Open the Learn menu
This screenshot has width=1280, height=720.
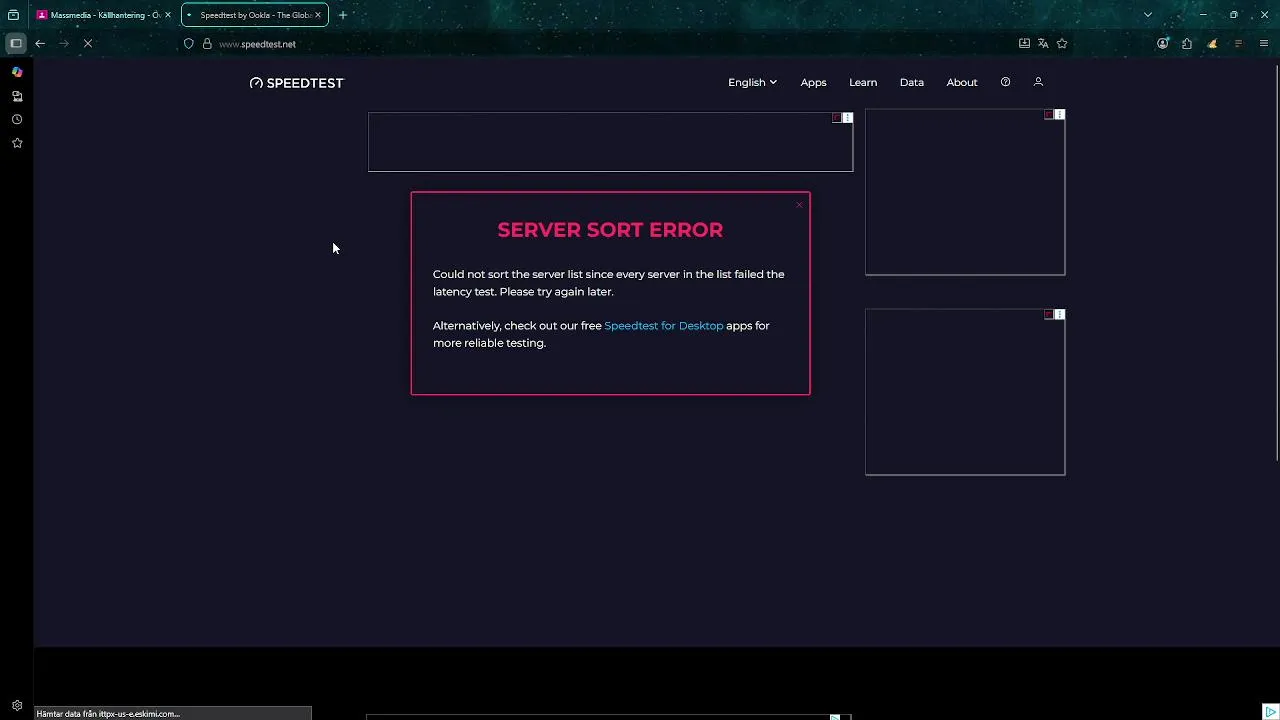[863, 82]
